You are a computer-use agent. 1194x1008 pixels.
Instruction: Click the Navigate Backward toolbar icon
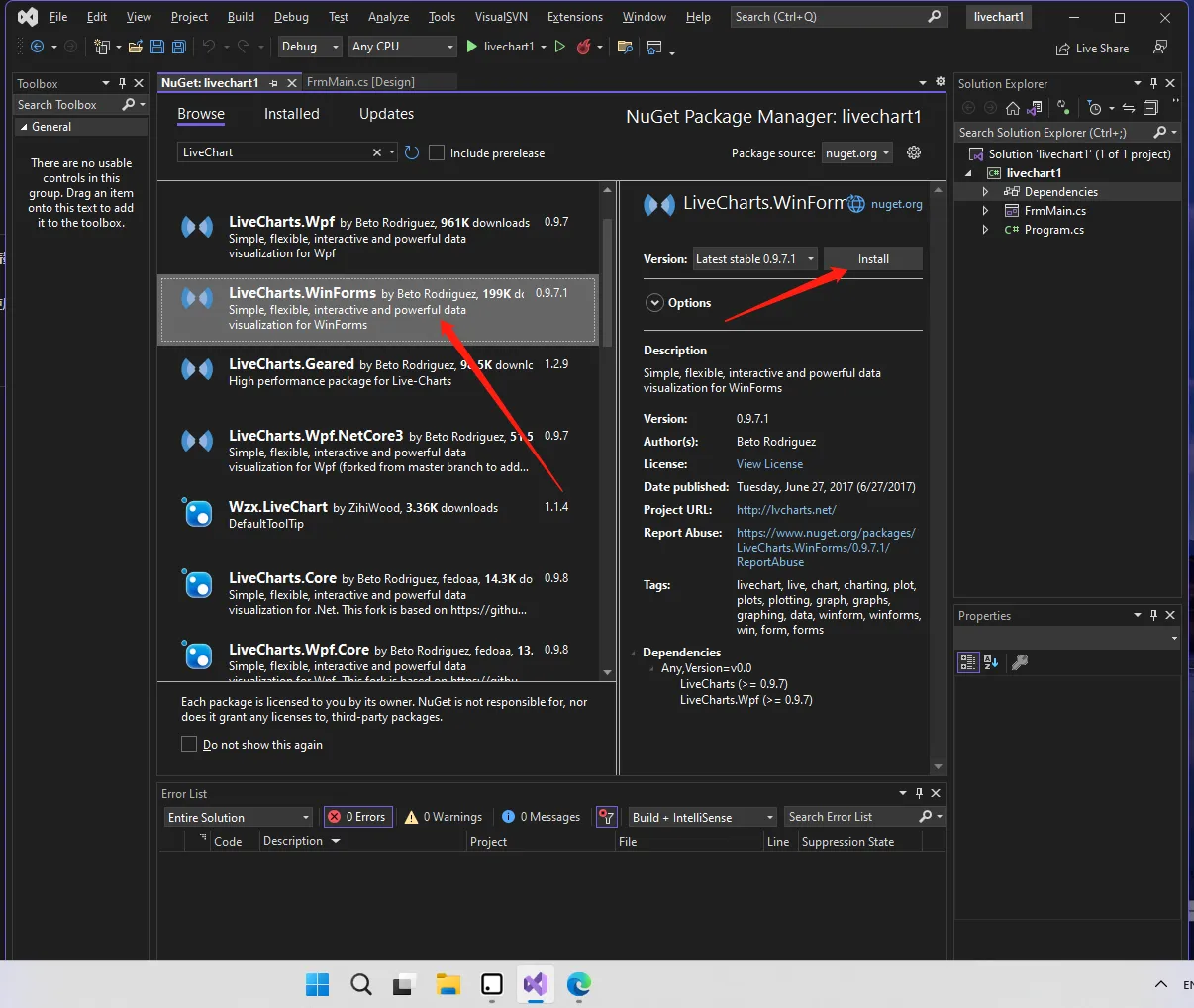click(37, 47)
